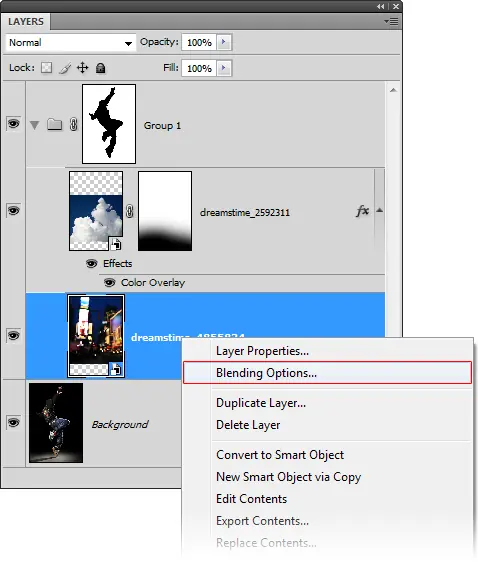The height and width of the screenshot is (568, 478).
Task: Open the Fill slider arrow
Action: (224, 68)
